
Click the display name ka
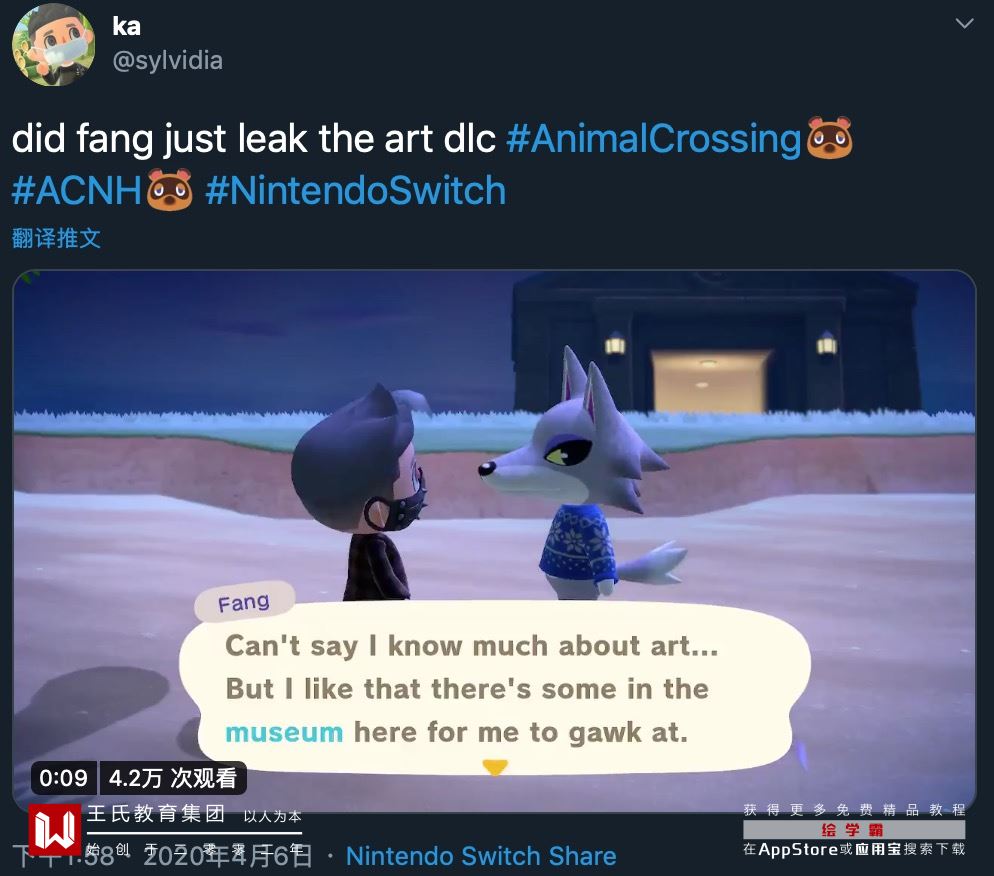point(126,27)
